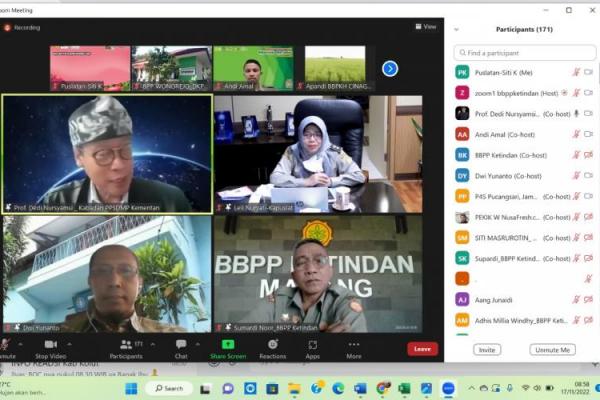Unmute using the microphone toolbar icon

pyautogui.click(x=5, y=344)
